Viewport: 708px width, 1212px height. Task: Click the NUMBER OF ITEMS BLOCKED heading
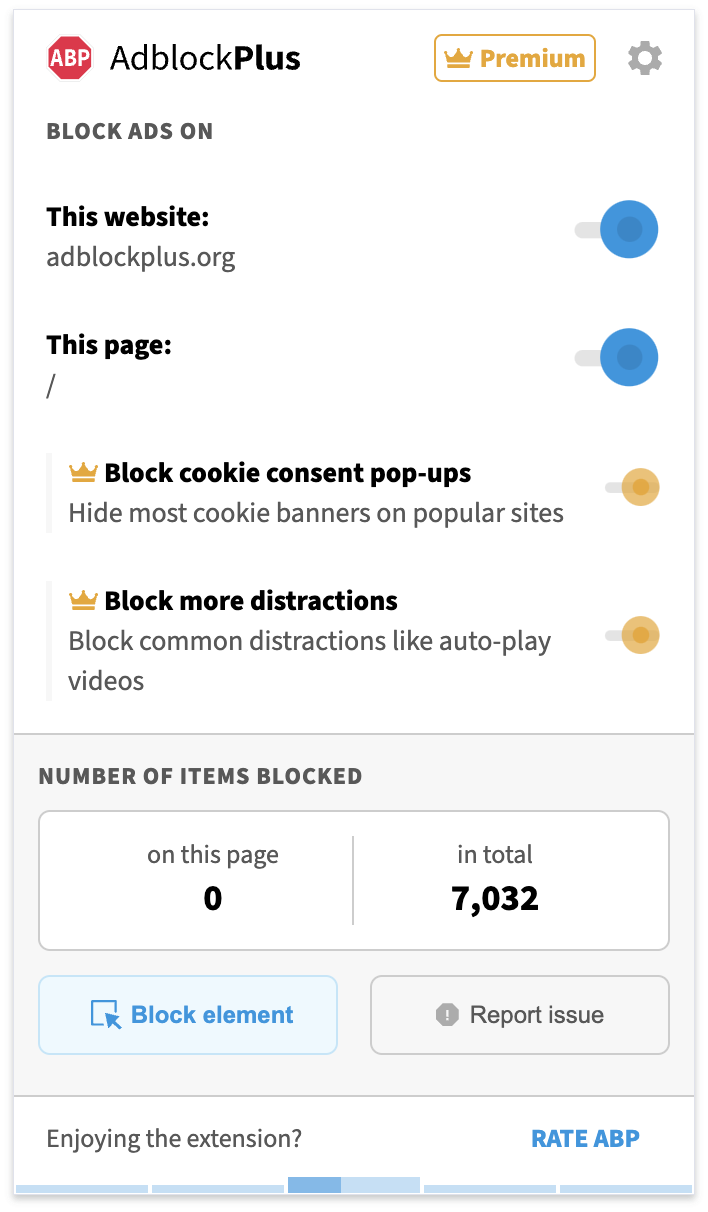(199, 776)
